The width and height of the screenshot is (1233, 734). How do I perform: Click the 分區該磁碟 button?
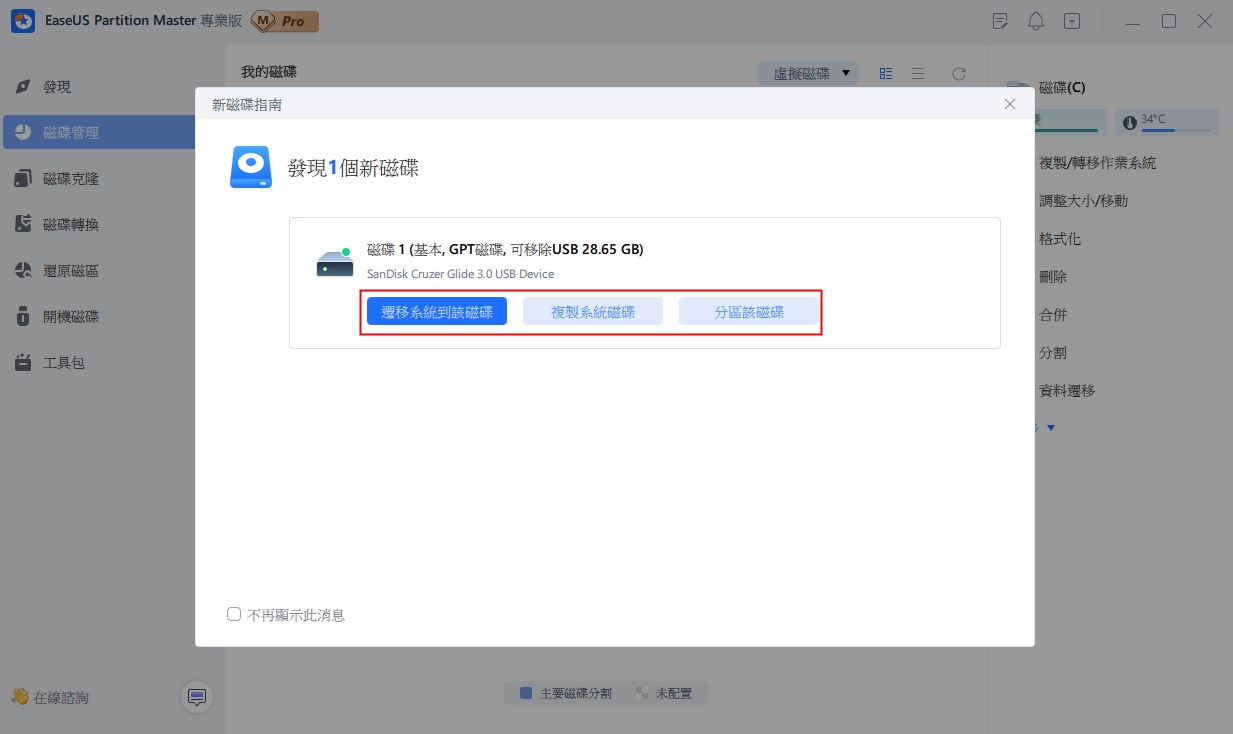coord(749,312)
